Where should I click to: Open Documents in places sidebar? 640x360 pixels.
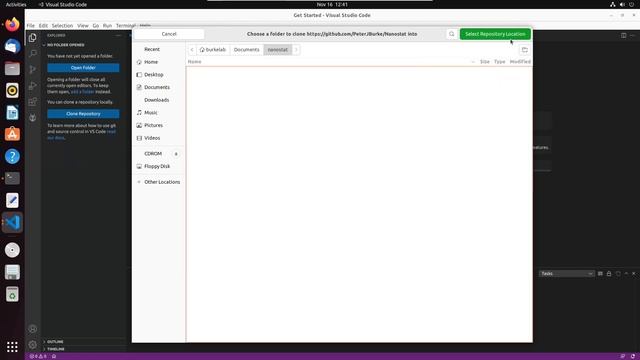tap(158, 87)
